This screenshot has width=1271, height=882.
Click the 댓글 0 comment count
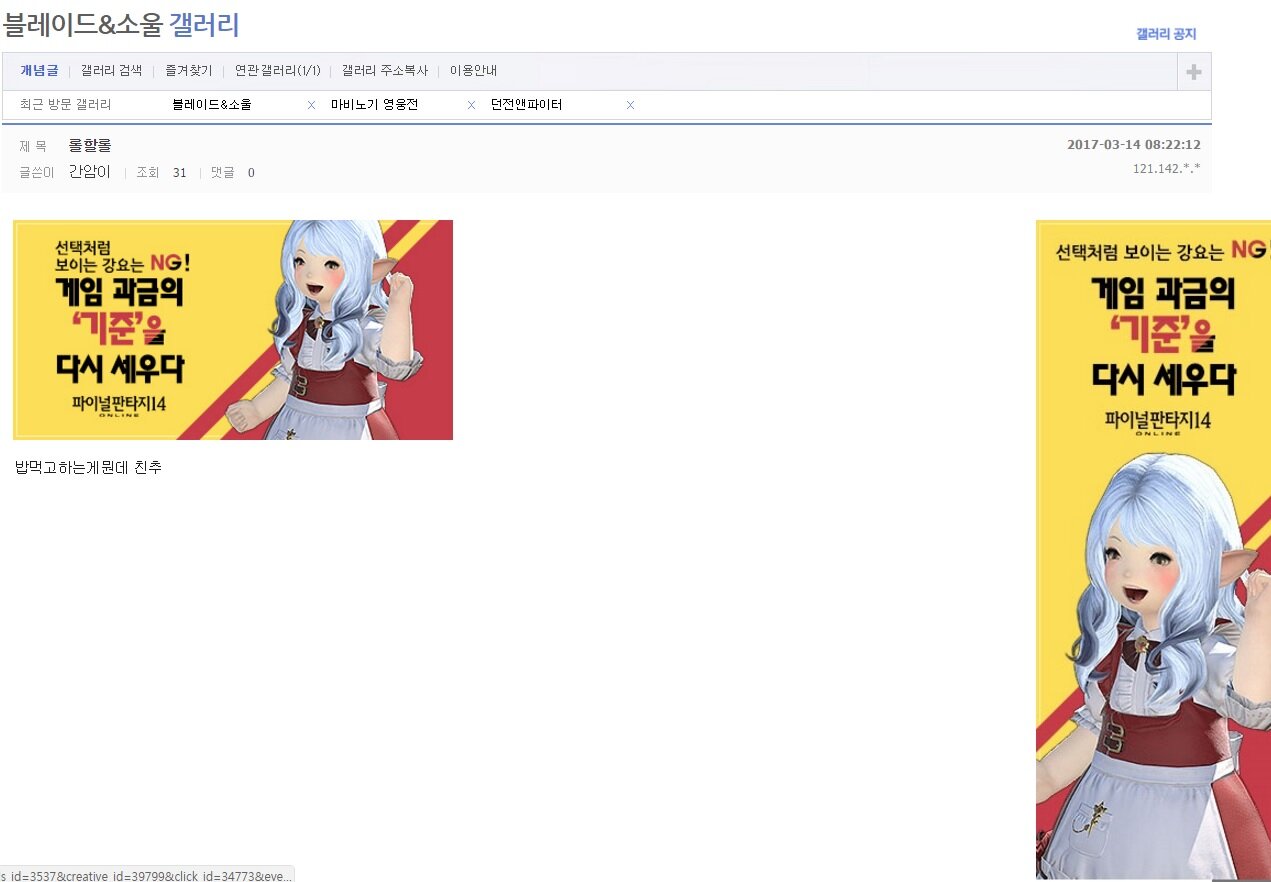(x=232, y=173)
